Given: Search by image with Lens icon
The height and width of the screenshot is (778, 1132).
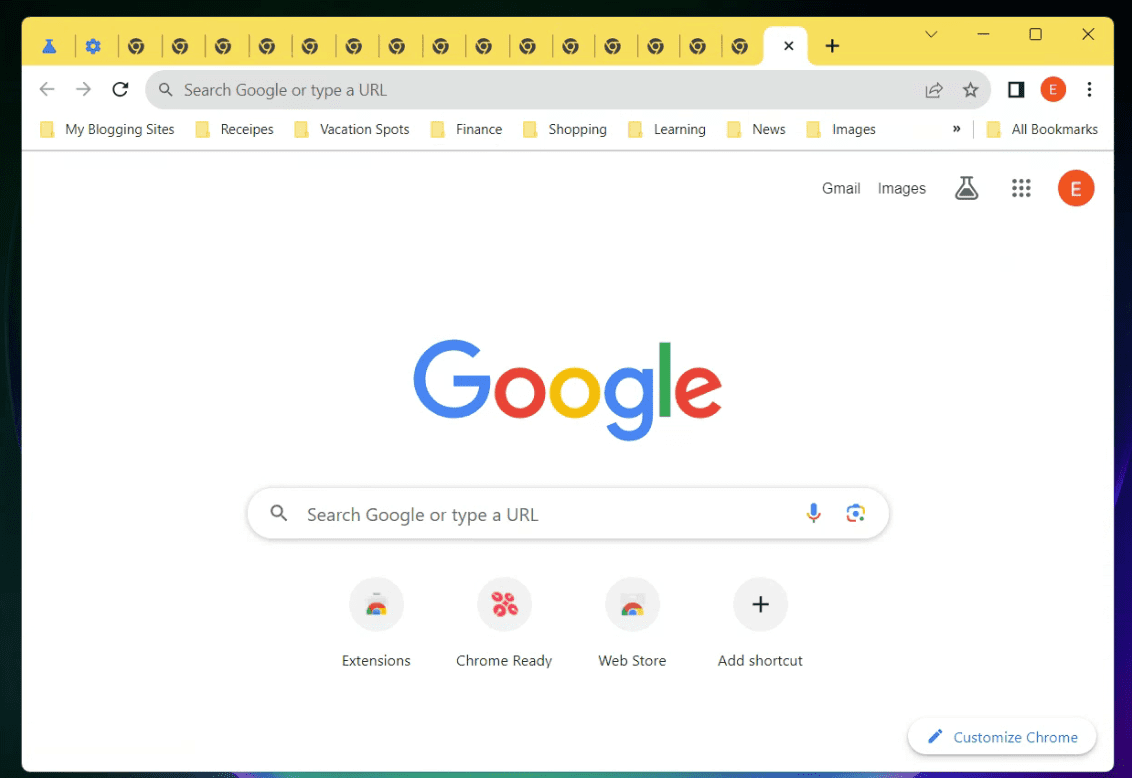Looking at the screenshot, I should click(x=855, y=513).
